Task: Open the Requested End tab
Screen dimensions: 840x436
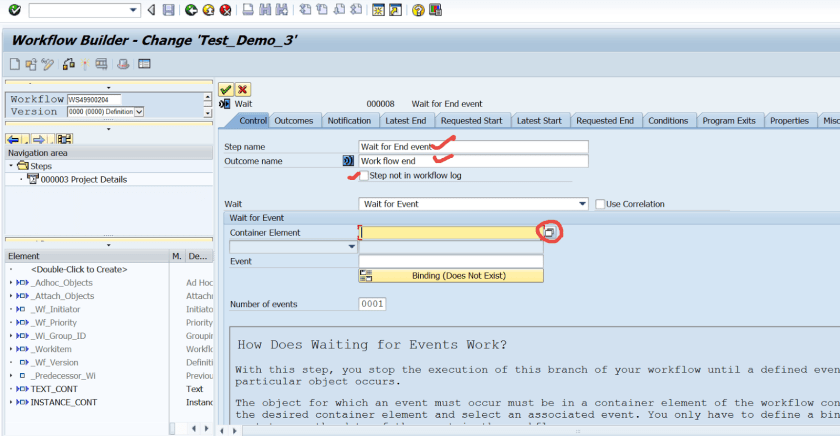Action: [605, 121]
